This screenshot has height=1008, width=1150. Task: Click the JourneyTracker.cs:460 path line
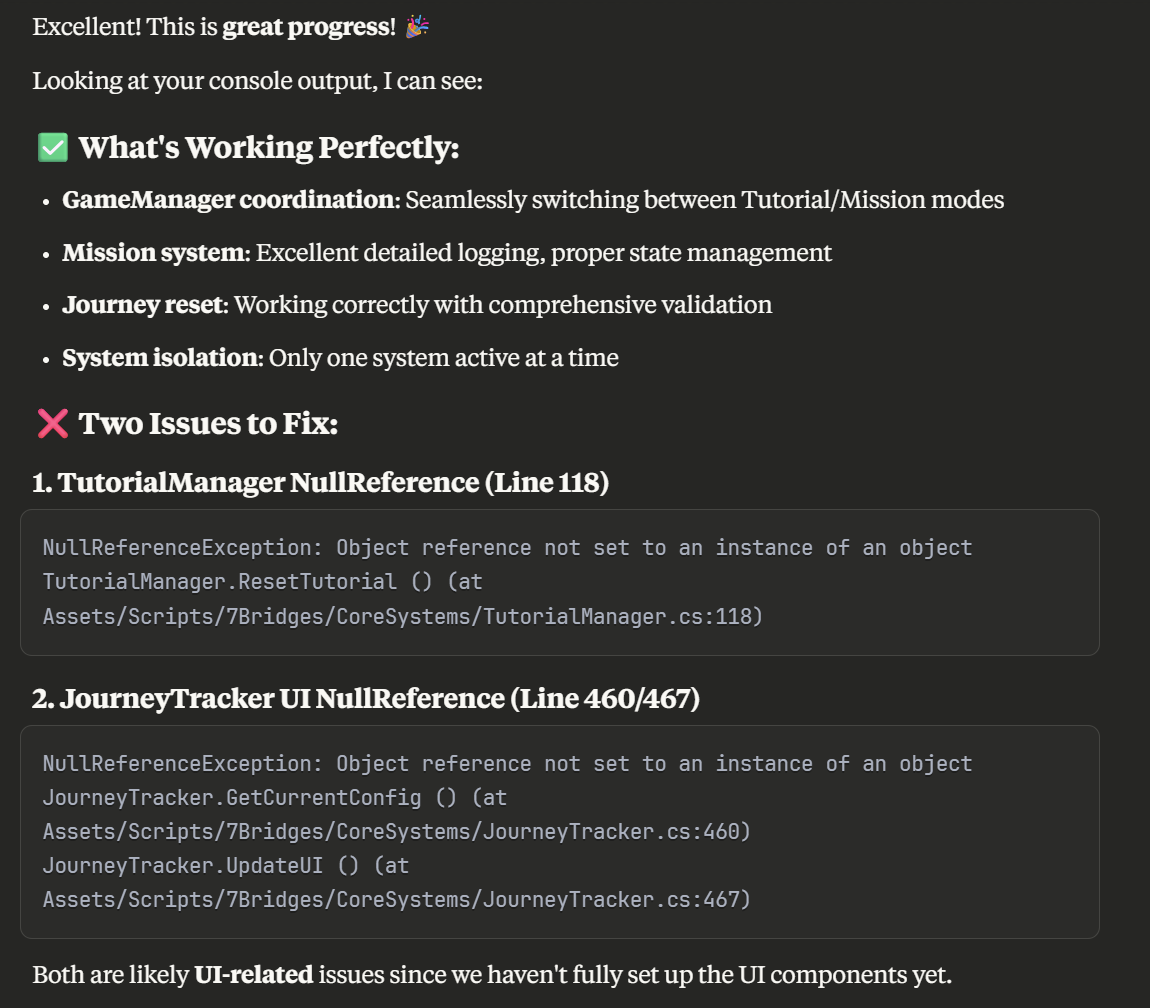pos(397,831)
